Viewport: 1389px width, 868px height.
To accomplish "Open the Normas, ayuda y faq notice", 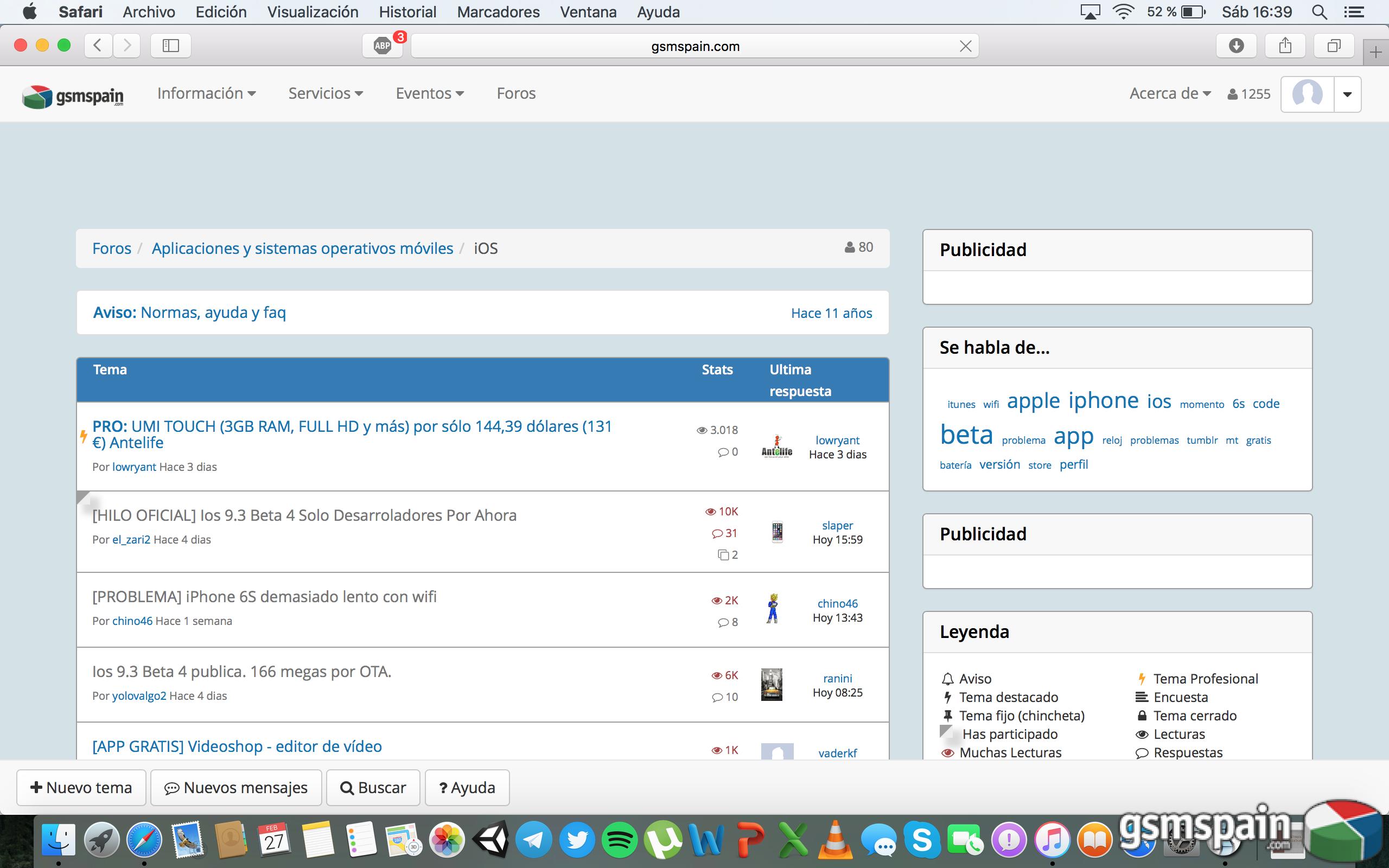I will [213, 312].
